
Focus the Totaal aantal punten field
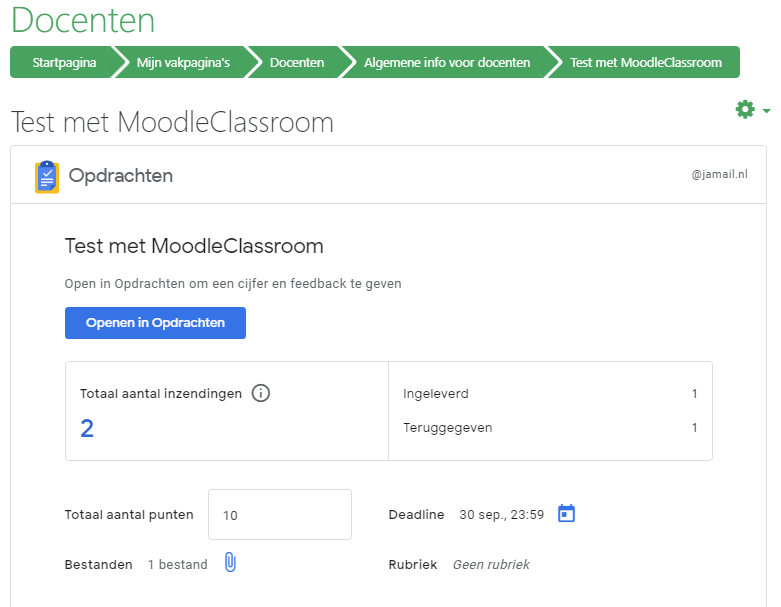[280, 514]
